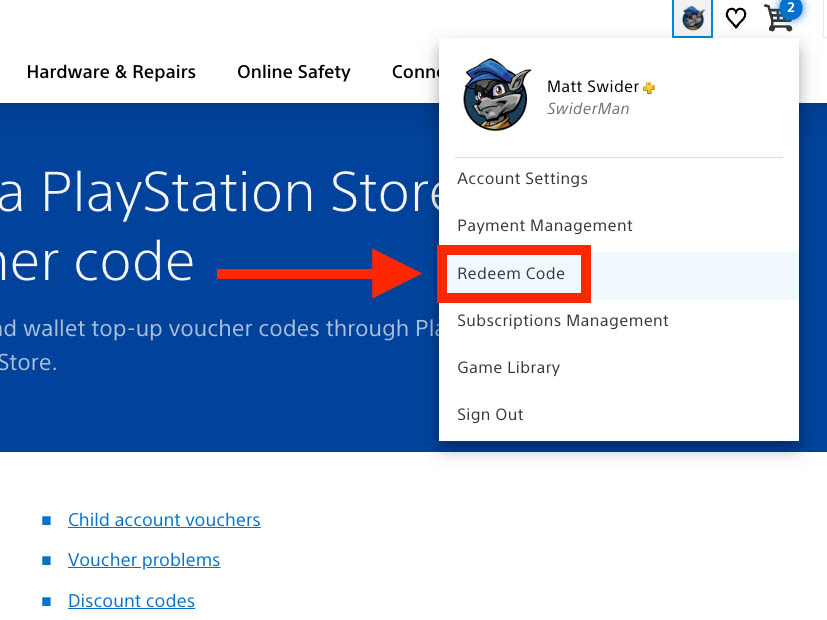Open the Discount codes page
Viewport: 827px width, 620px height.
131,600
